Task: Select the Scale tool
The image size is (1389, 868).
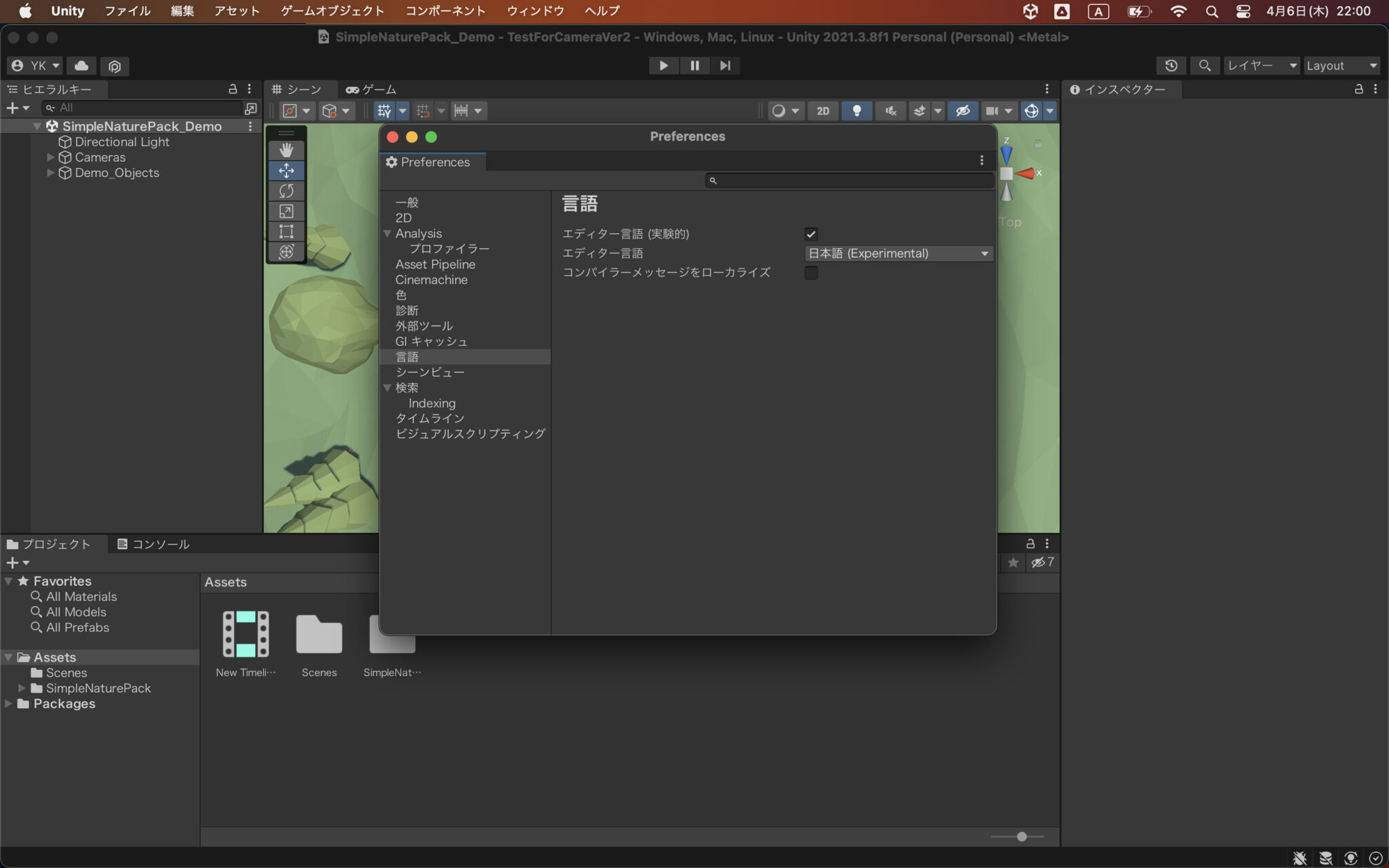Action: (x=287, y=211)
